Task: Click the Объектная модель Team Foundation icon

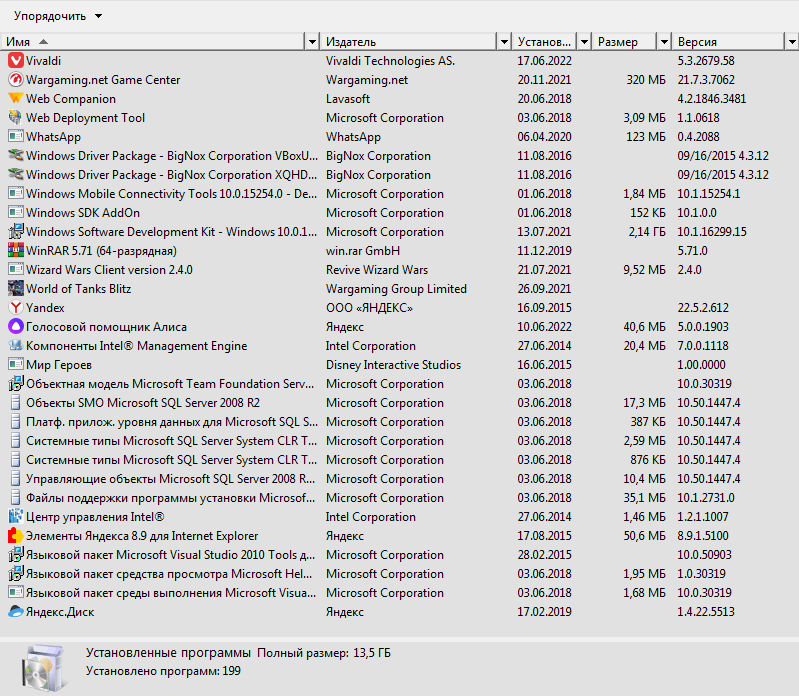Action: coord(16,384)
